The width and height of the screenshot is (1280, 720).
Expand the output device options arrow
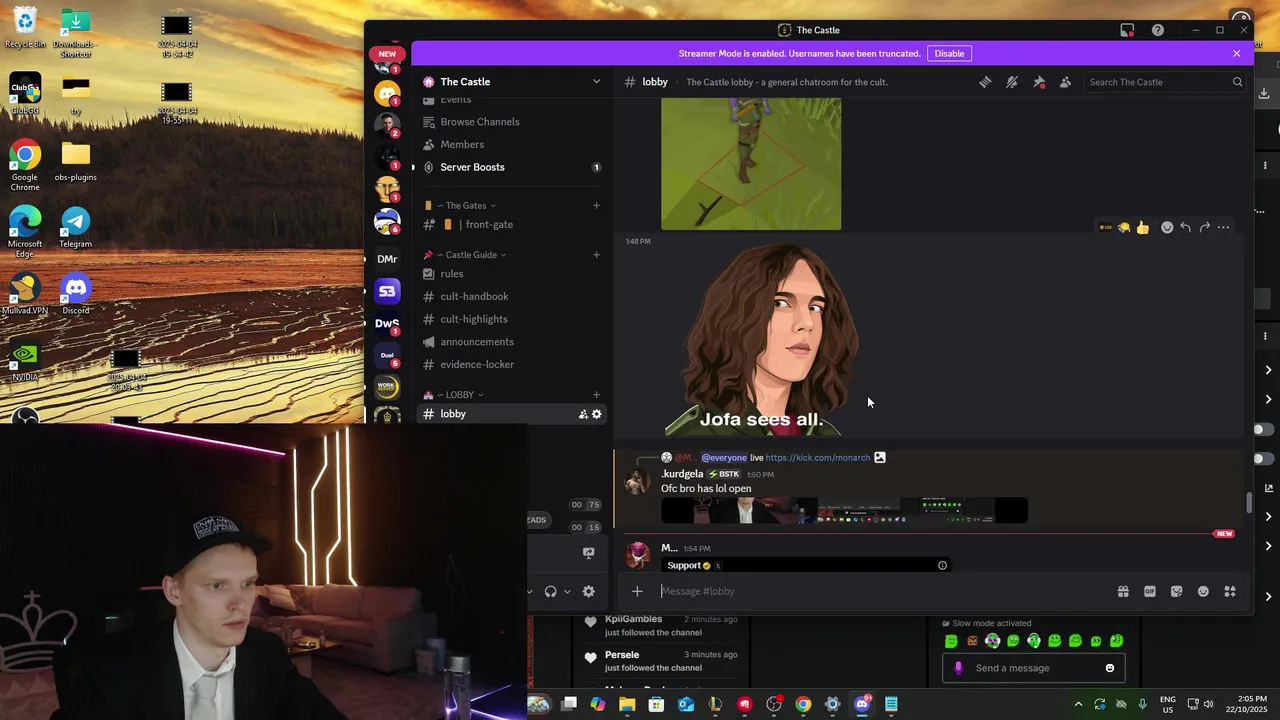[567, 591]
